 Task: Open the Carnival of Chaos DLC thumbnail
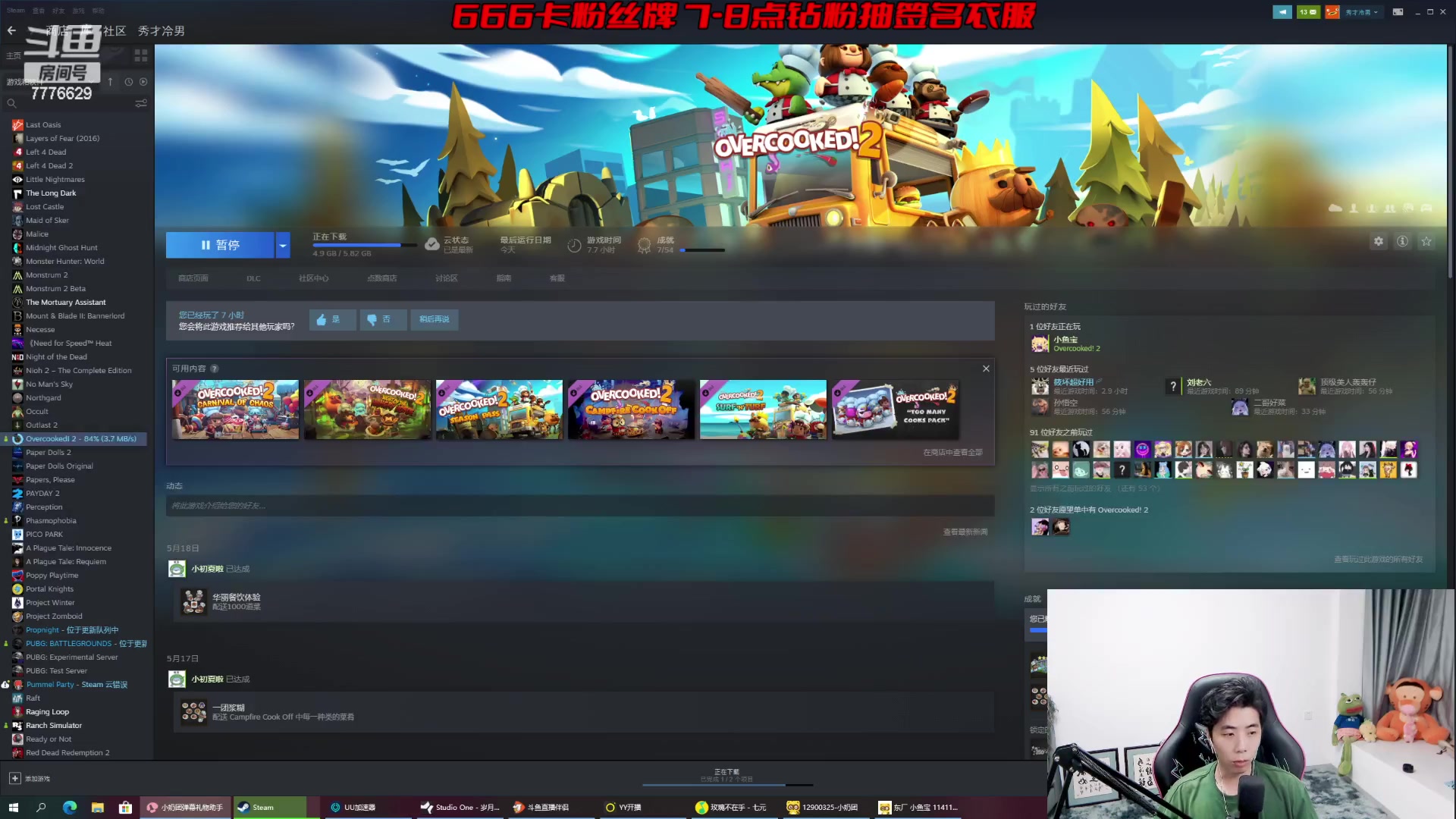[235, 409]
